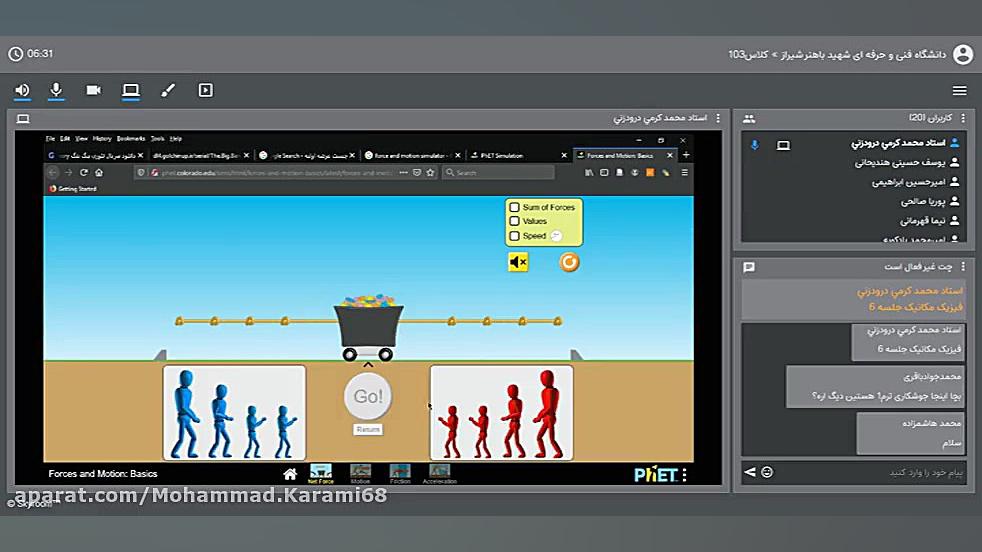This screenshot has height=552, width=982.
Task: Open the Edit menu in Firefox
Action: click(x=65, y=138)
